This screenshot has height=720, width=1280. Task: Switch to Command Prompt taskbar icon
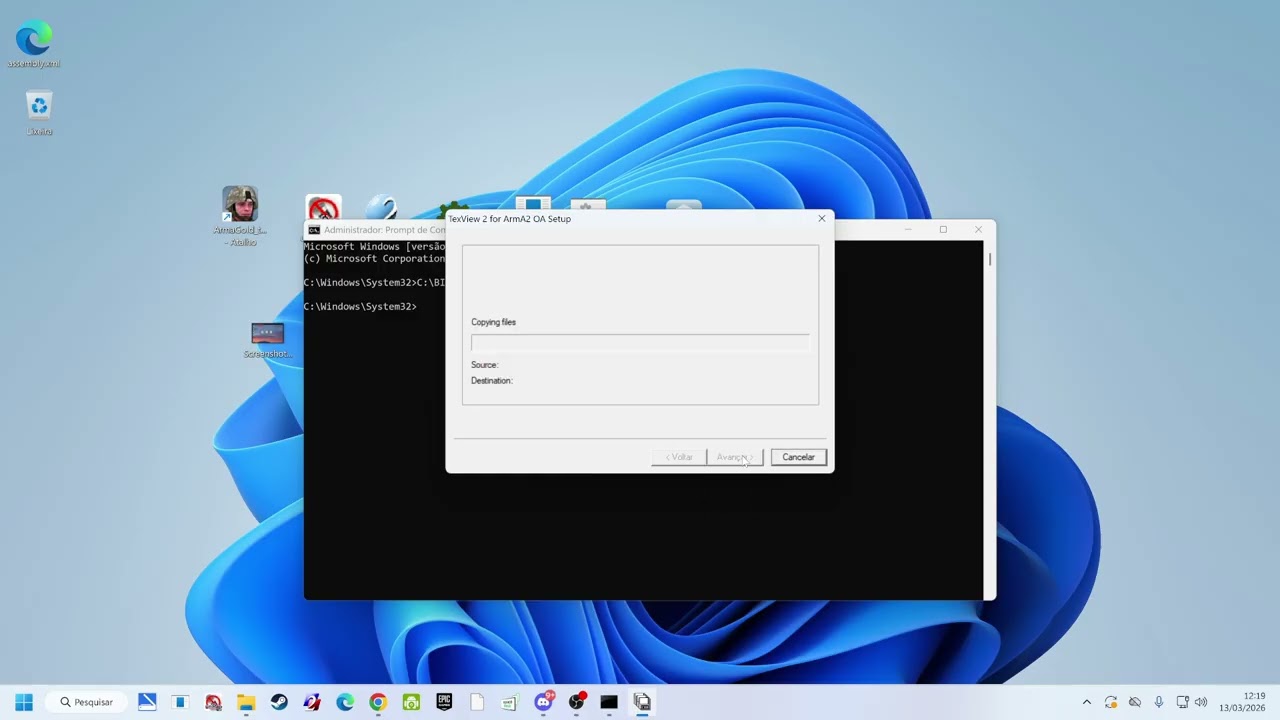[x=609, y=702]
